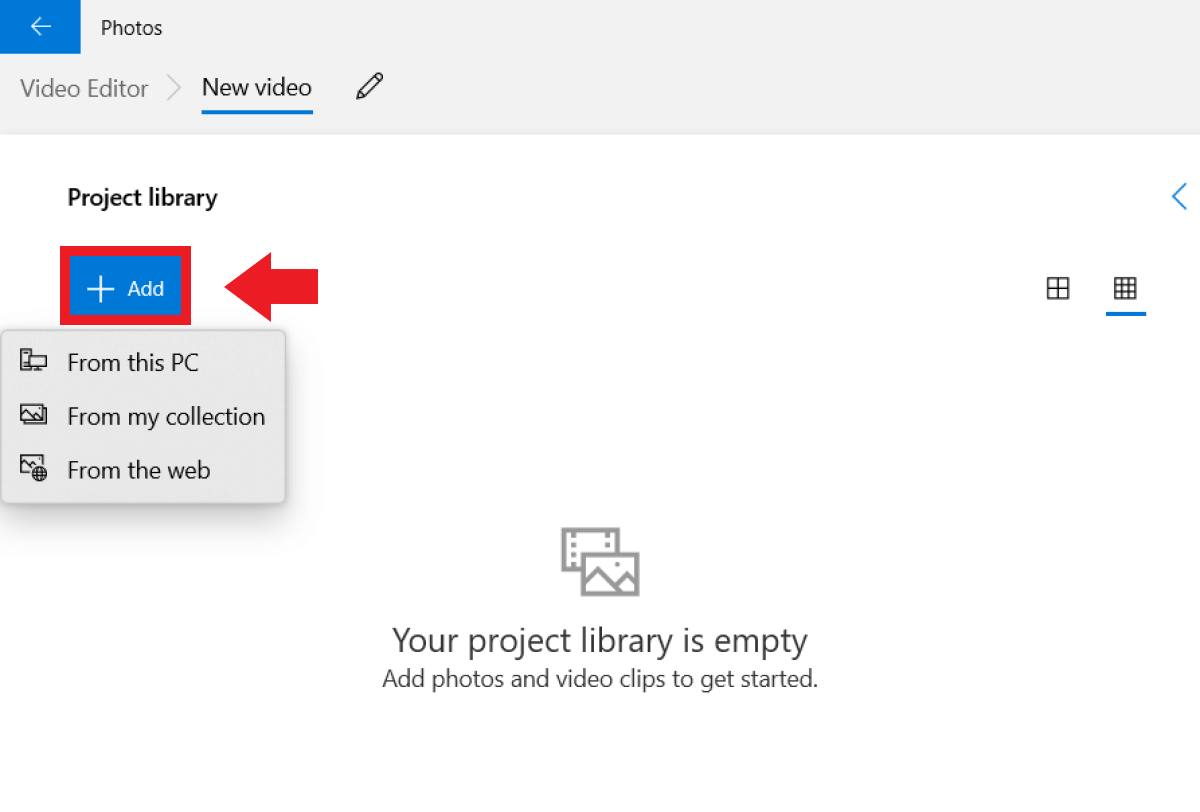The image size is (1200, 812).
Task: Open the Add media dropdown
Action: [x=126, y=289]
